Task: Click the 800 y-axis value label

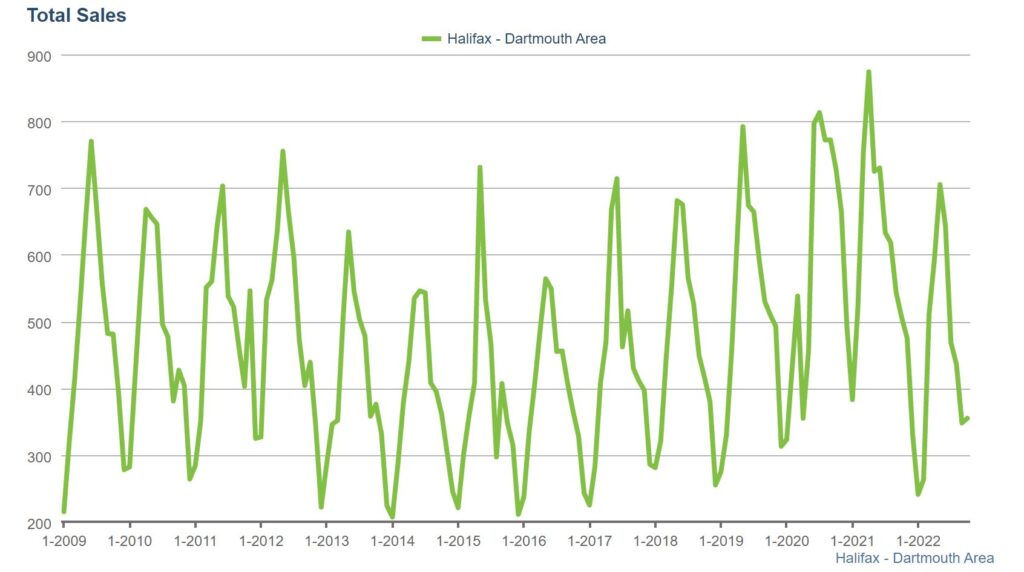Action: [39, 122]
